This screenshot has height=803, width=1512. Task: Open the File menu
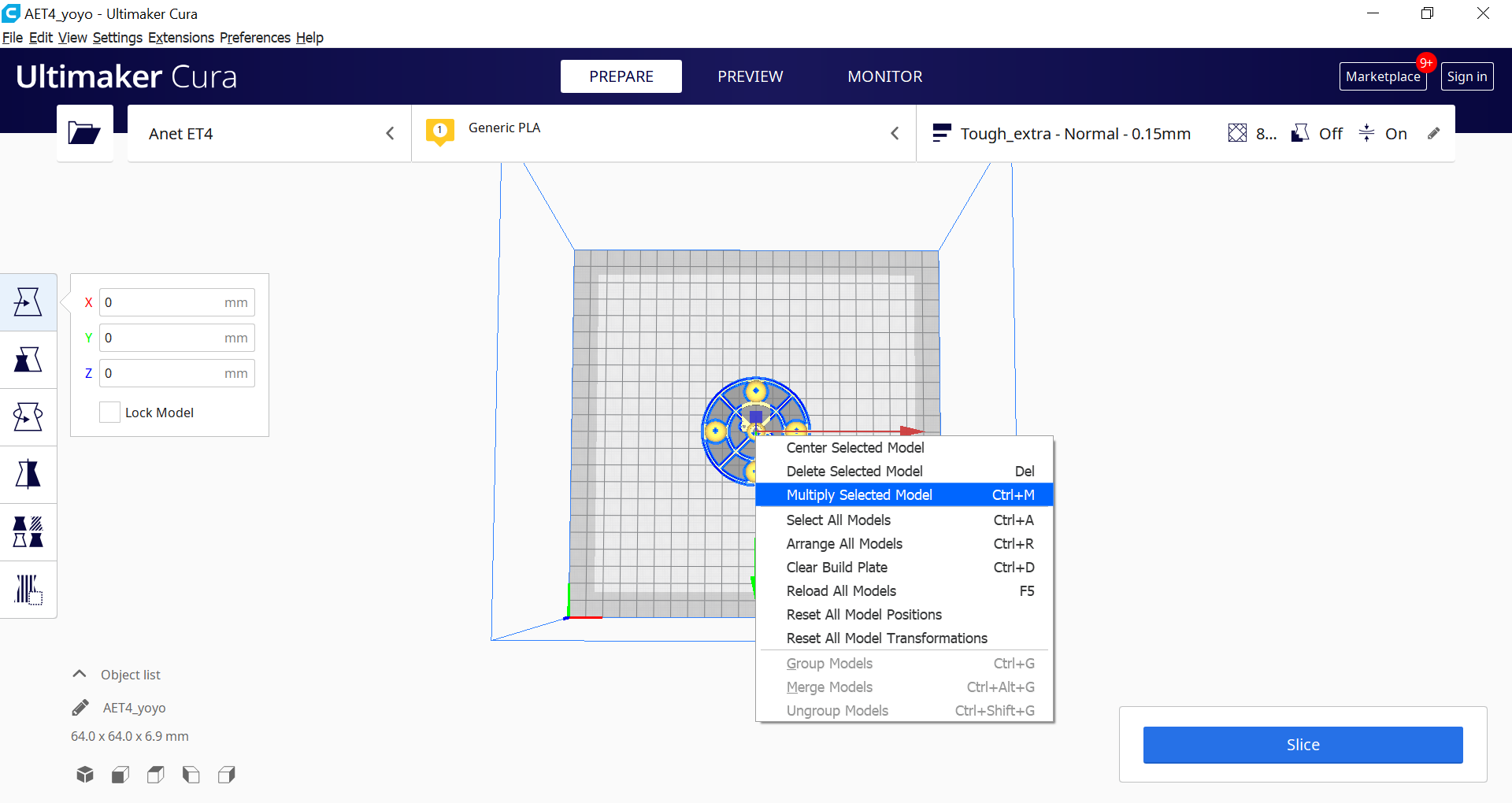coord(13,38)
